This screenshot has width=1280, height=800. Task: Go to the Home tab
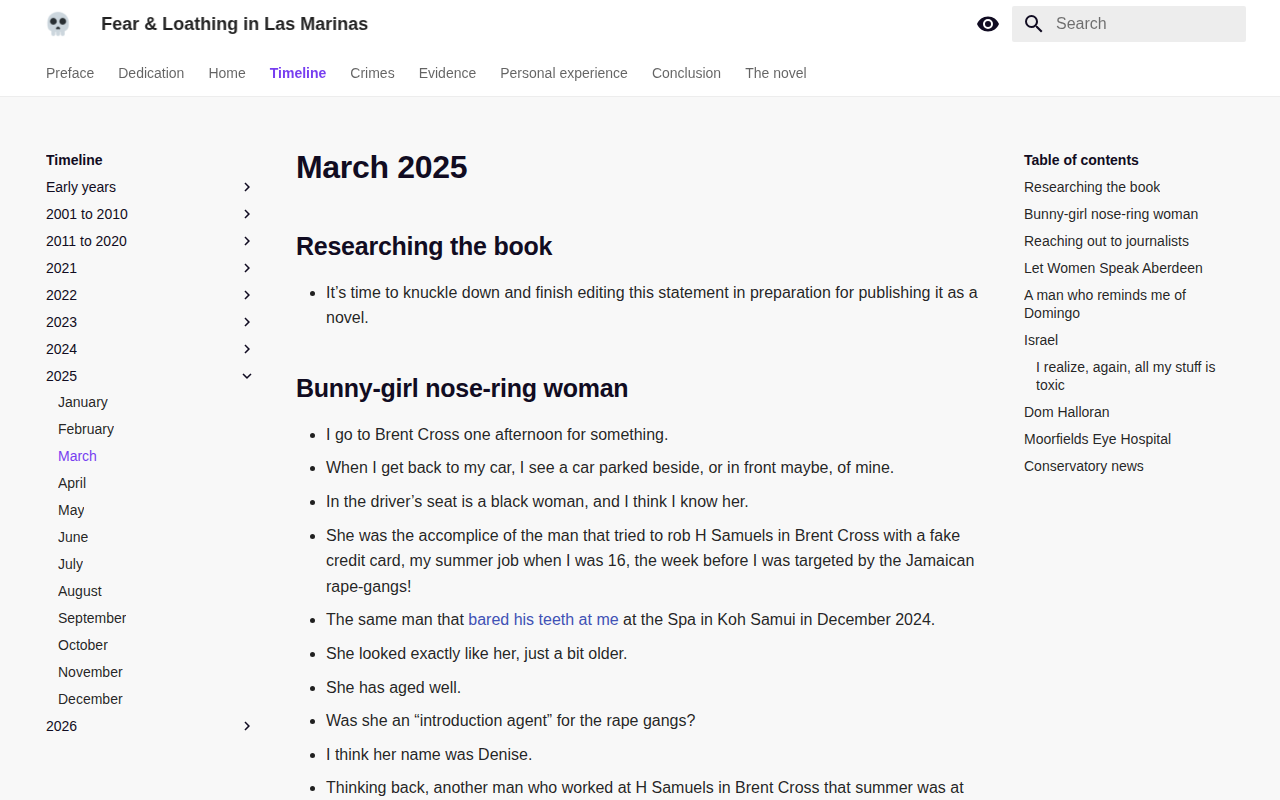227,73
